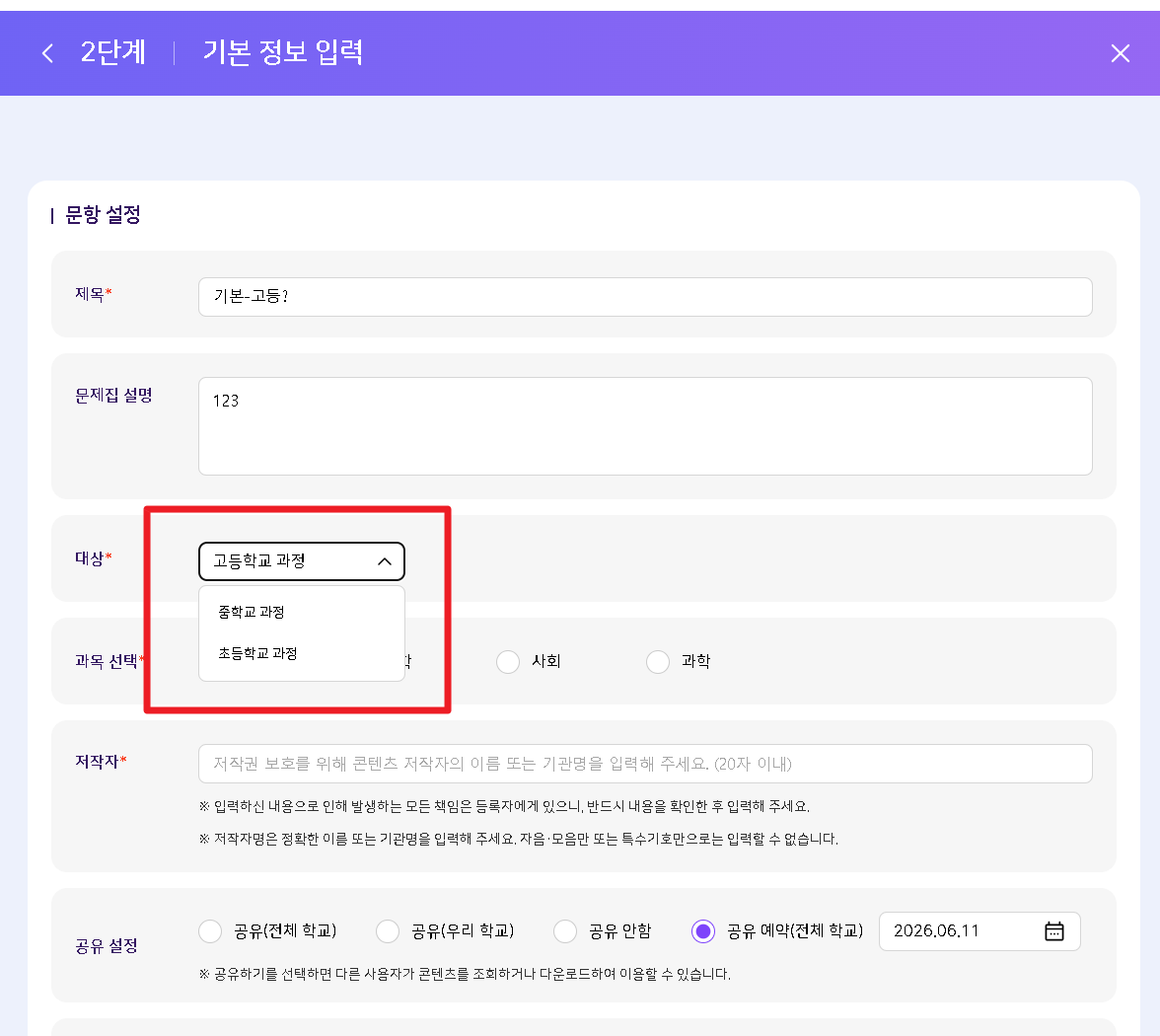Open the calendar icon next to 2026.06.11
This screenshot has width=1160, height=1036.
pyautogui.click(x=1054, y=931)
